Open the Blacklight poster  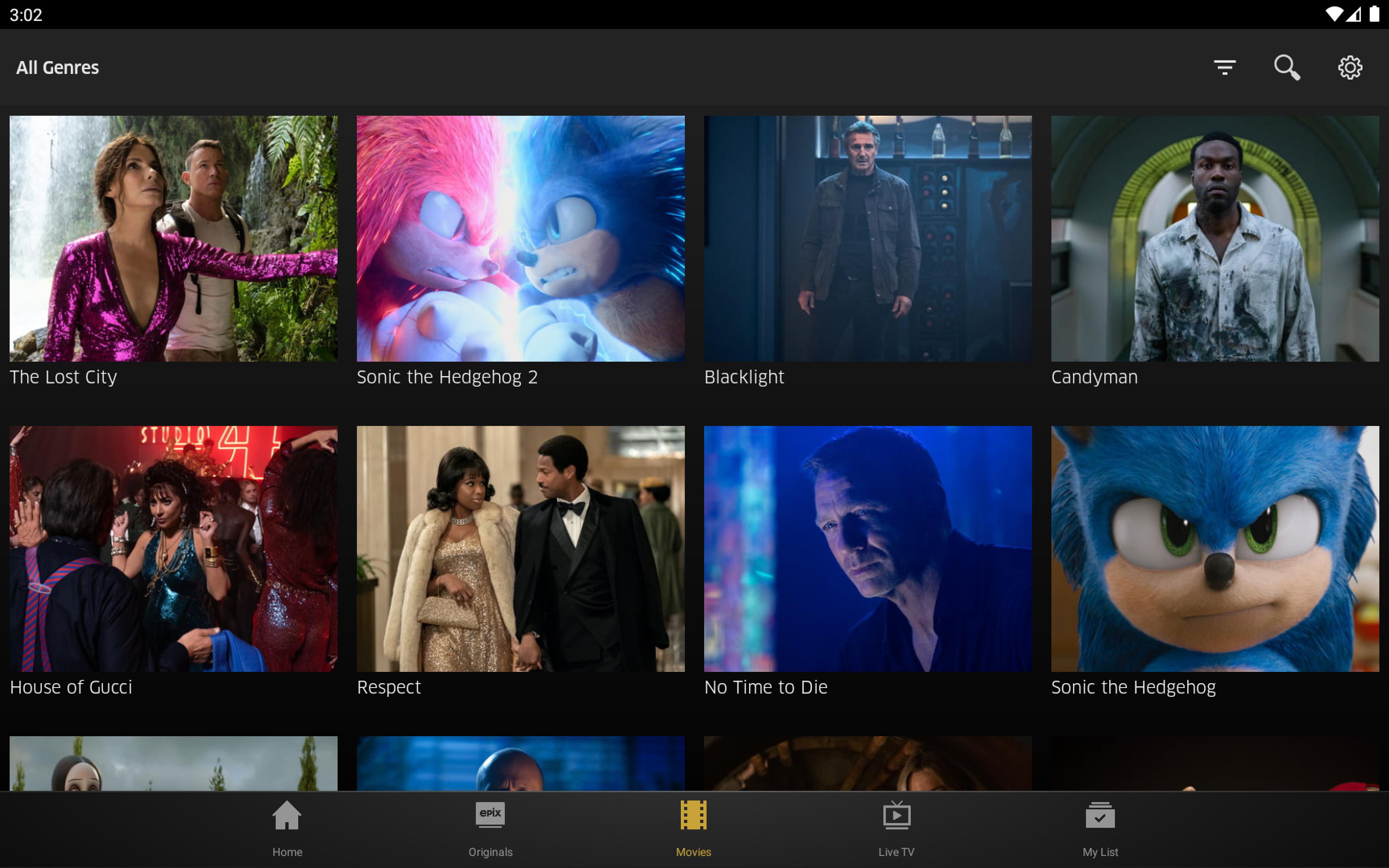tap(868, 239)
